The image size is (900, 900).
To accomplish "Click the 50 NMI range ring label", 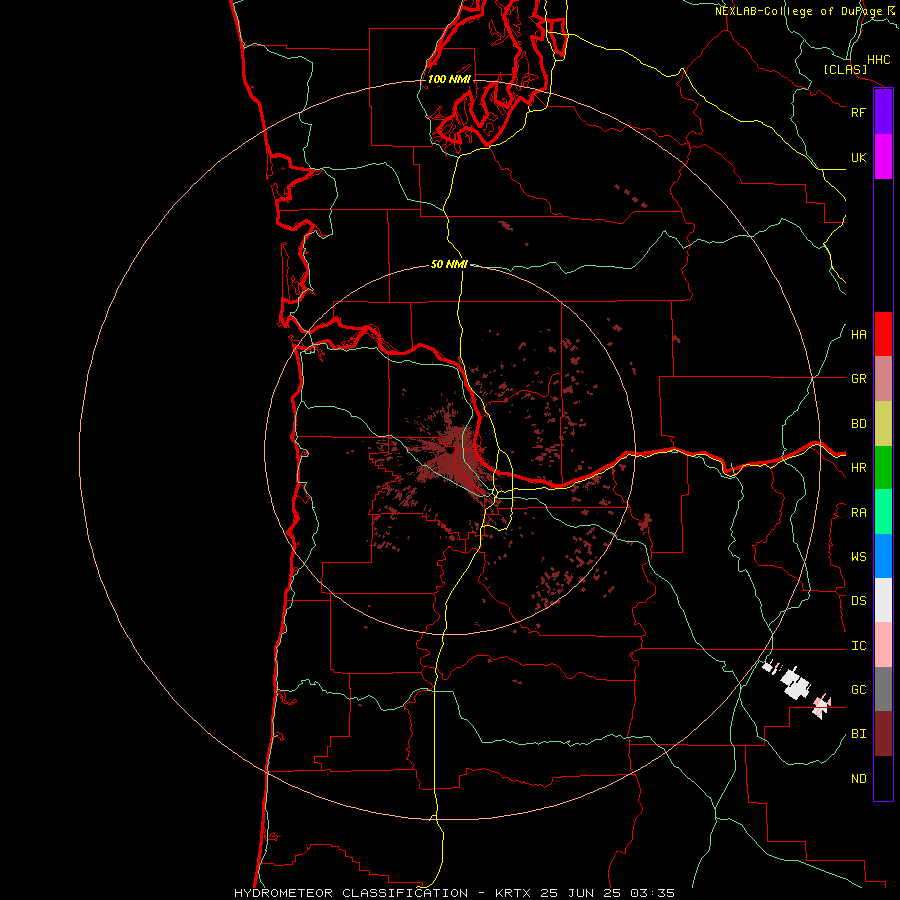I will coord(449,264).
